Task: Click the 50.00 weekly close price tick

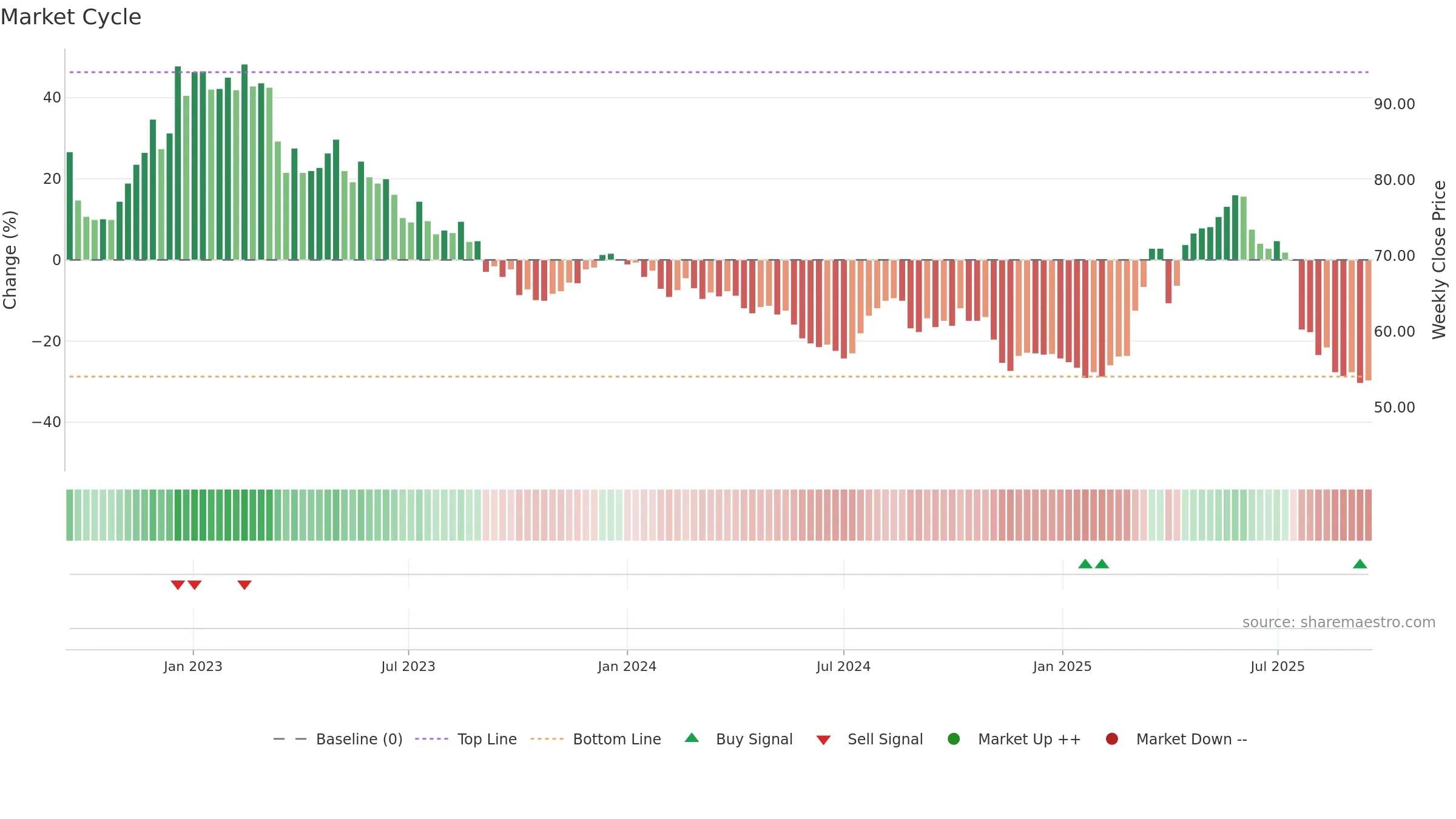Action: (x=1394, y=408)
